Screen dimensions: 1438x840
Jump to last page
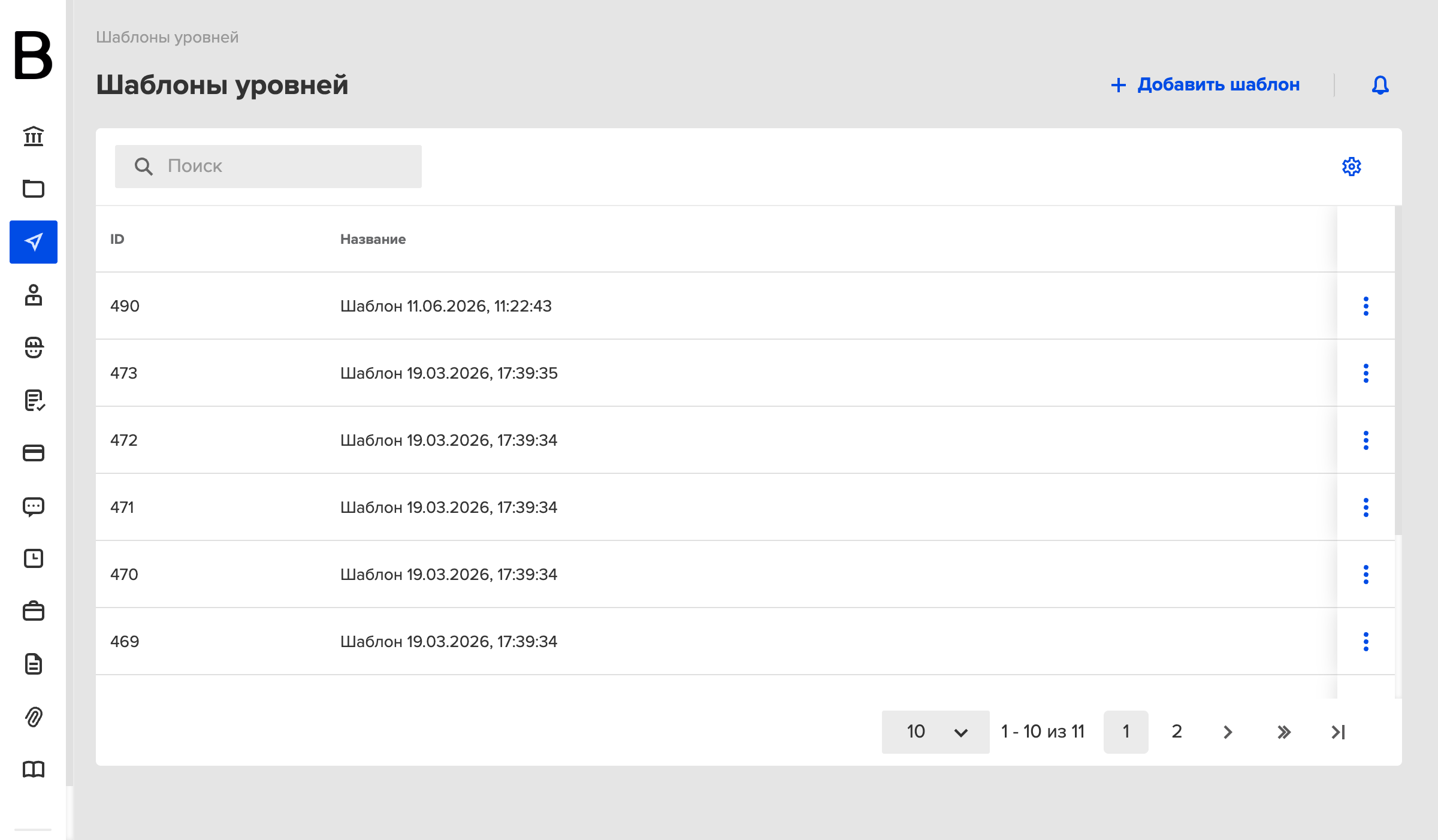(x=1339, y=732)
